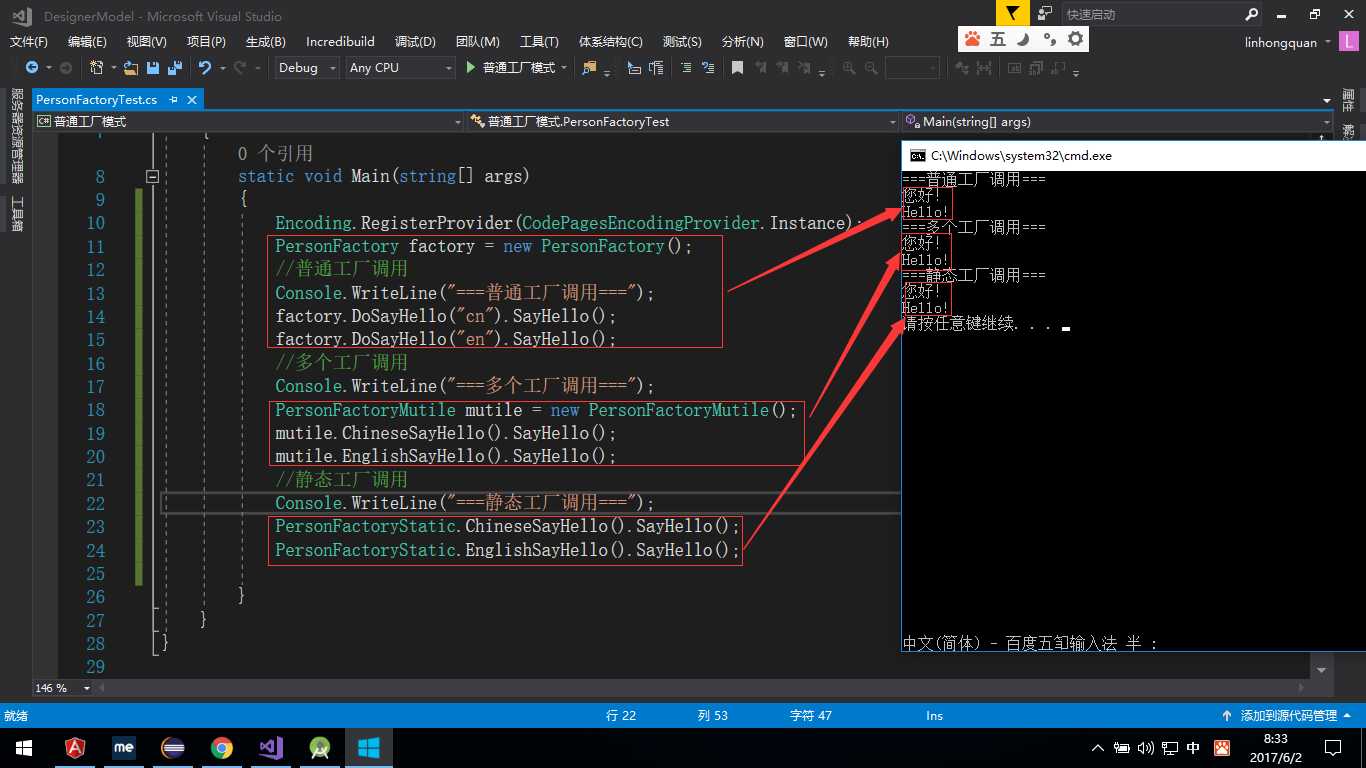
Task: Click the Windows Start button
Action: (24, 748)
